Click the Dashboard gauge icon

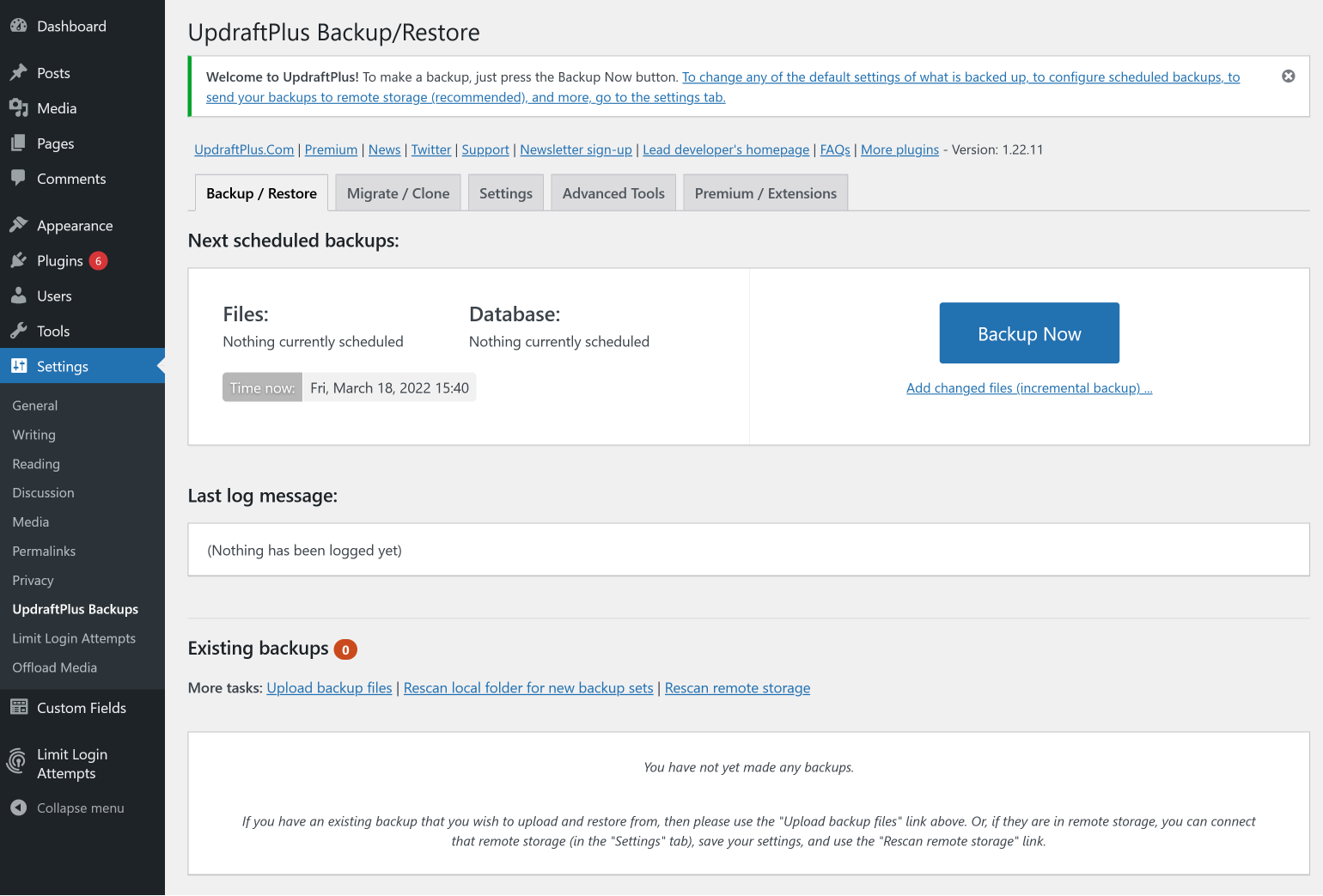[19, 26]
